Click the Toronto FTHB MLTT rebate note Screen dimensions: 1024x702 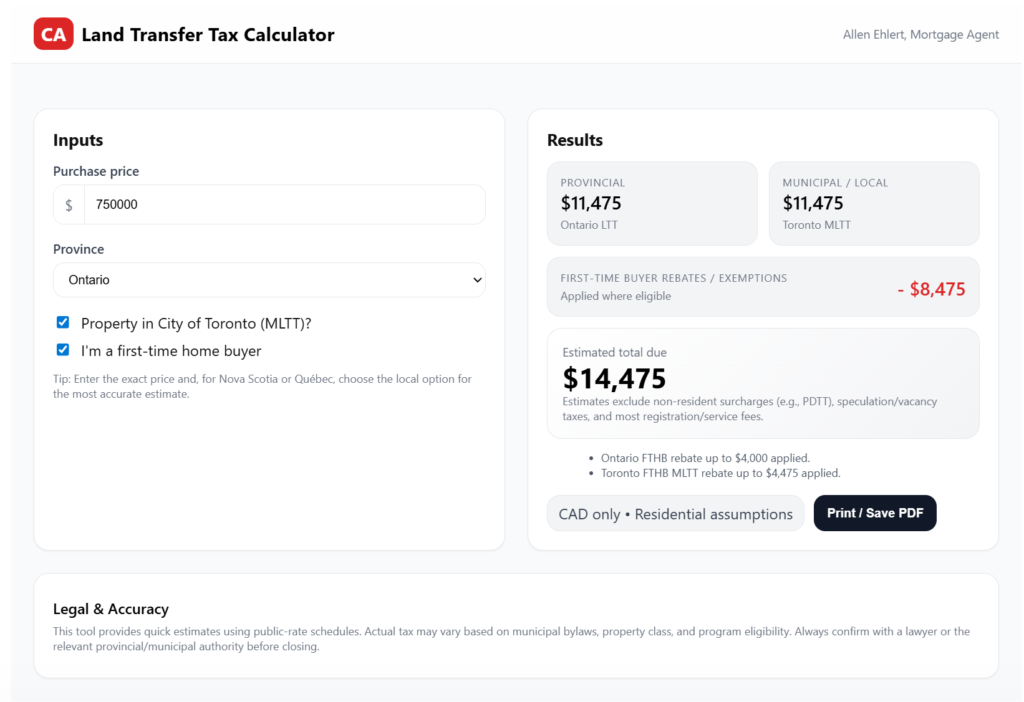coord(720,473)
